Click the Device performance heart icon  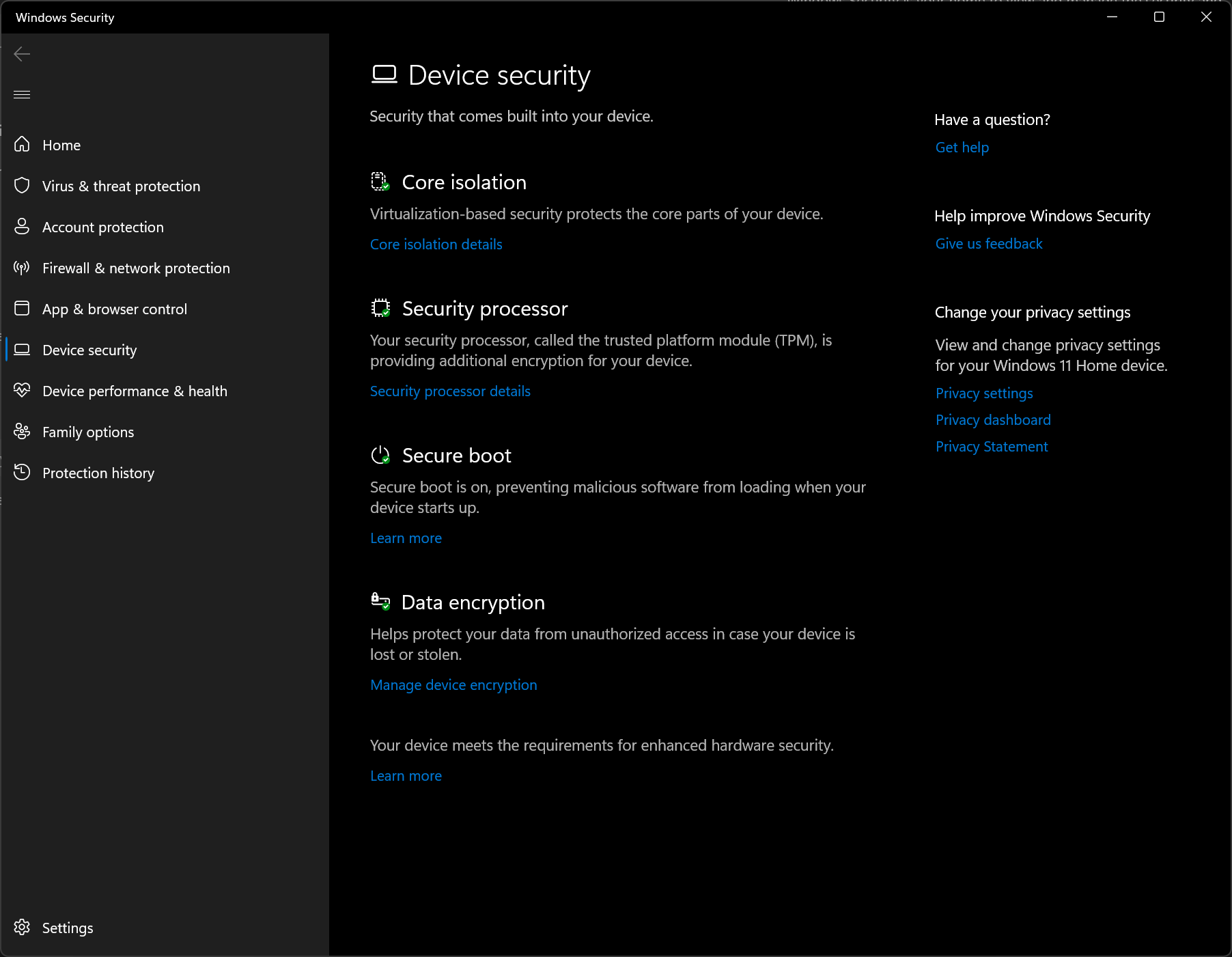coord(22,390)
